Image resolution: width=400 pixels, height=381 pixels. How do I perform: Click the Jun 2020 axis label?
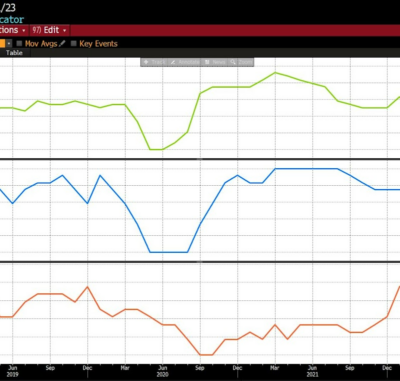[162, 371]
